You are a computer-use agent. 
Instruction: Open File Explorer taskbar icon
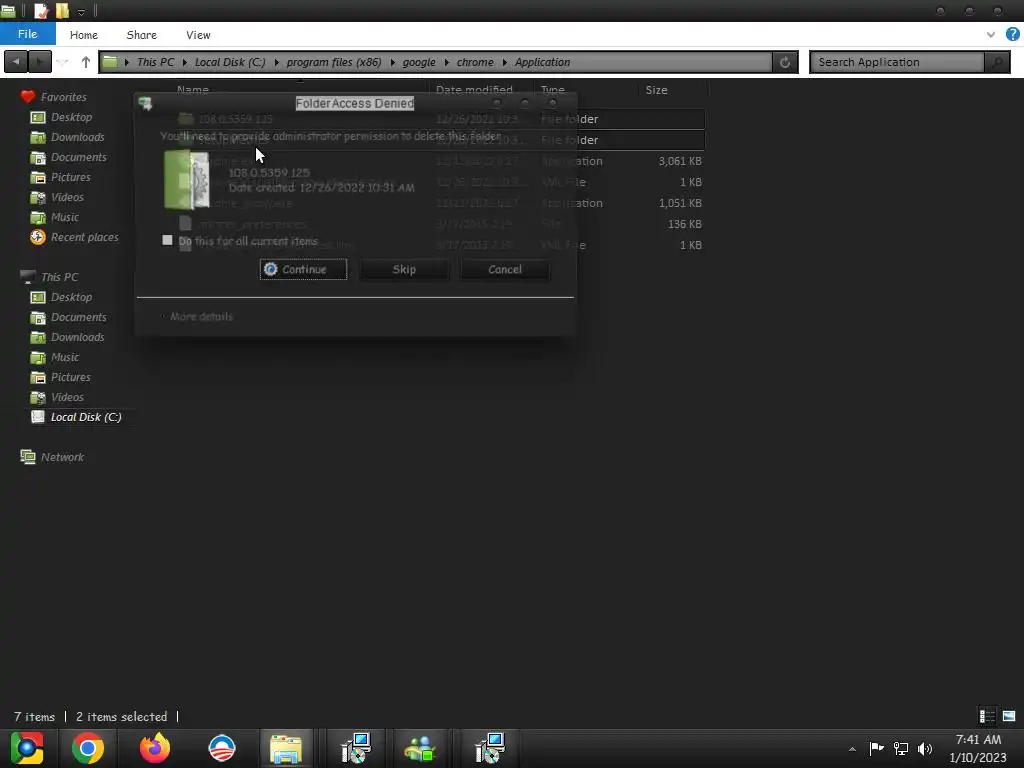point(286,748)
